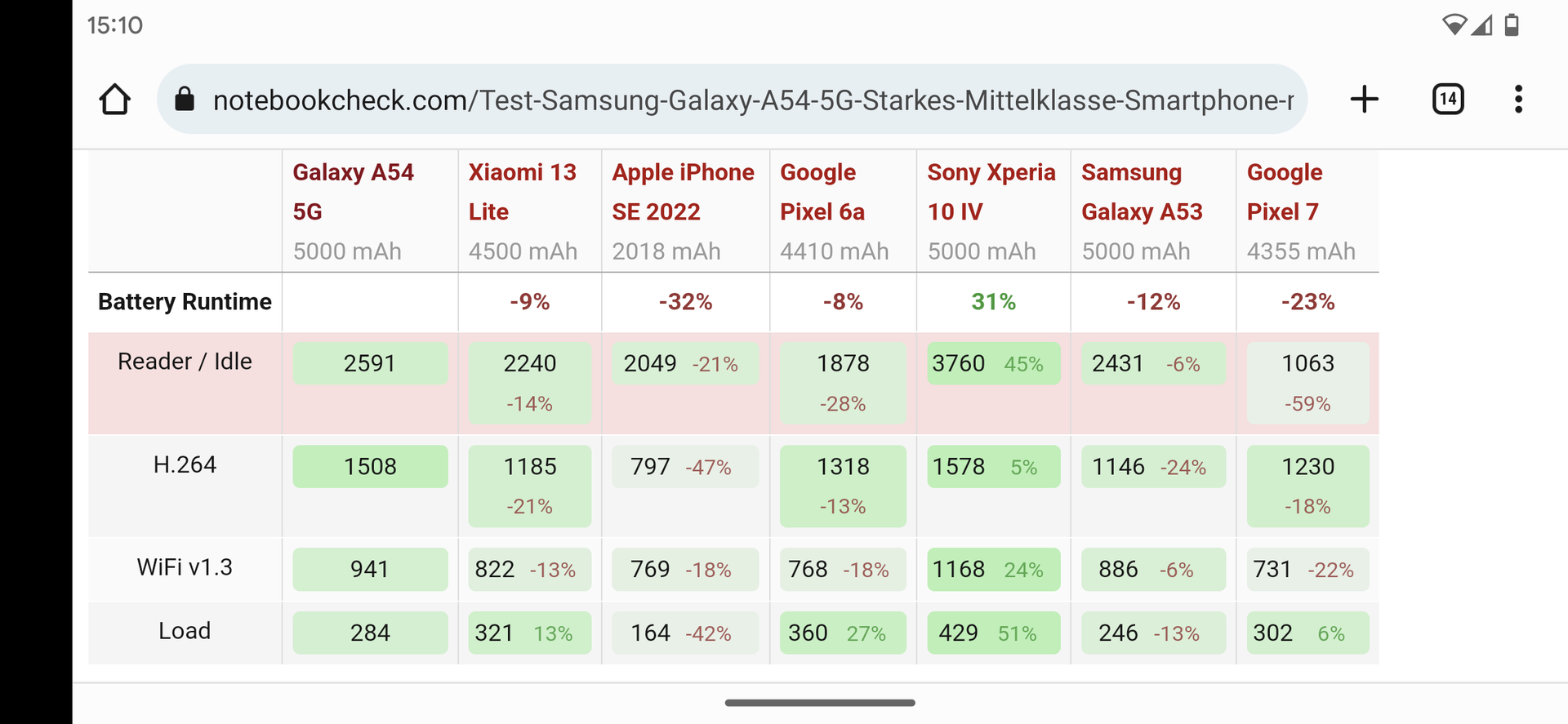Viewport: 1568px width, 724px height.
Task: Tap the 15:10 clock in status bar
Action: tap(115, 25)
